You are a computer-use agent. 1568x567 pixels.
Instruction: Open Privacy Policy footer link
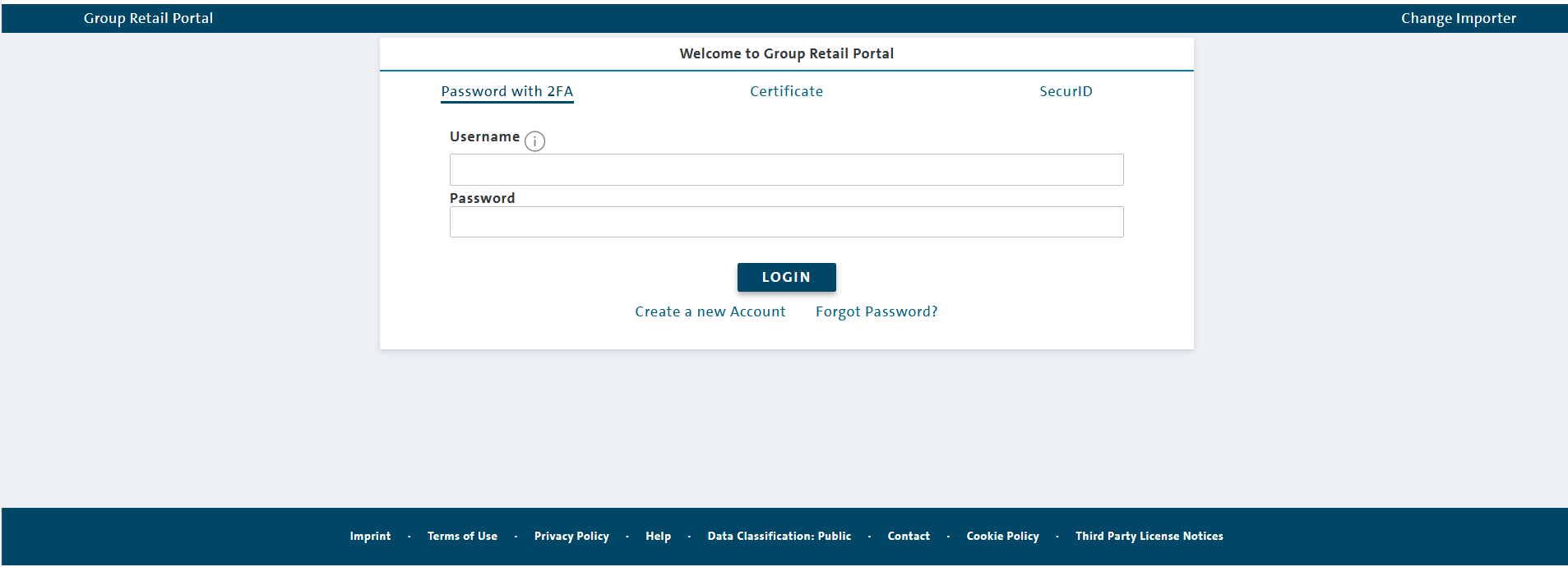point(571,536)
